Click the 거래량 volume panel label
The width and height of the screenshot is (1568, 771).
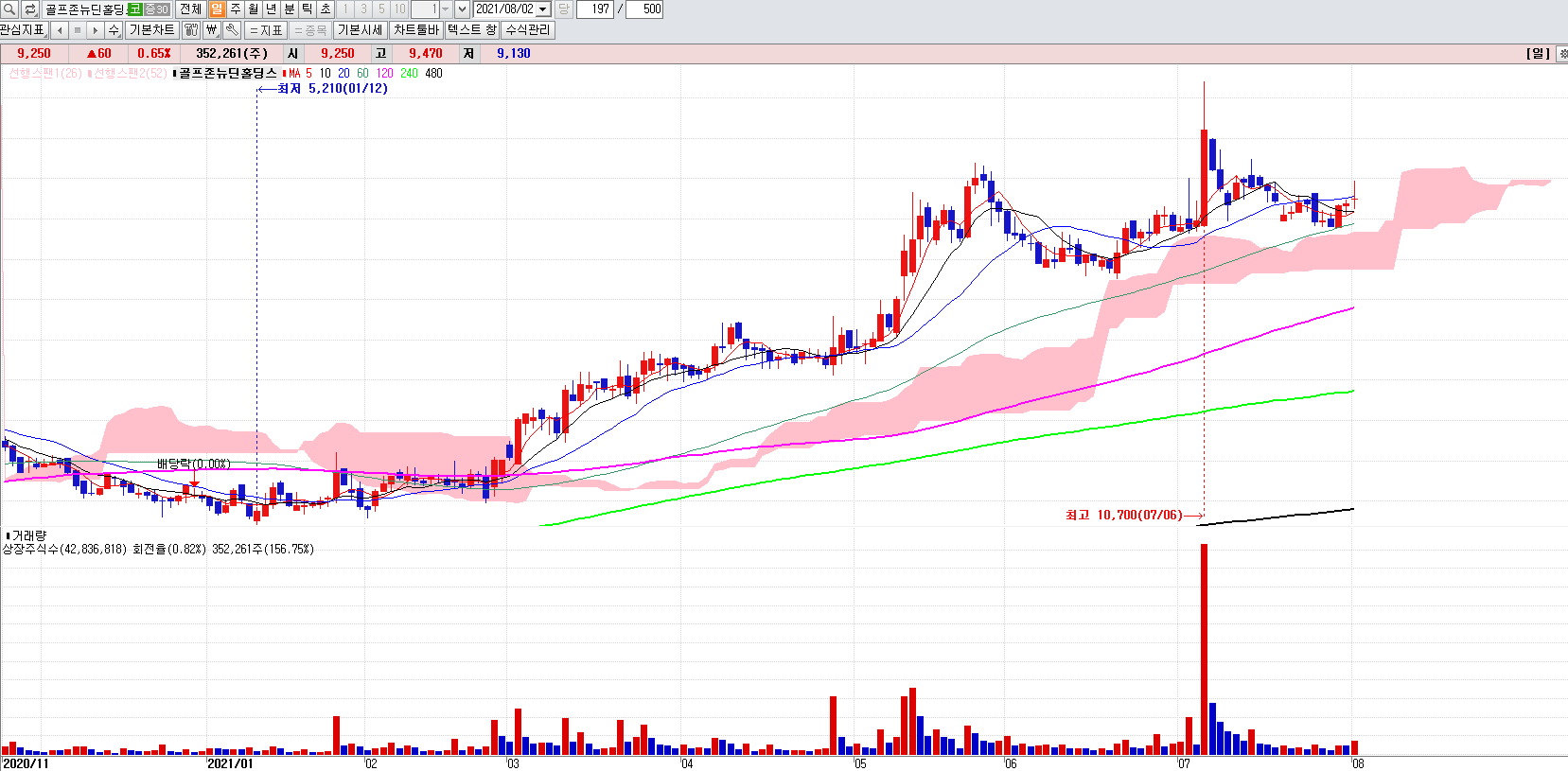(x=29, y=535)
